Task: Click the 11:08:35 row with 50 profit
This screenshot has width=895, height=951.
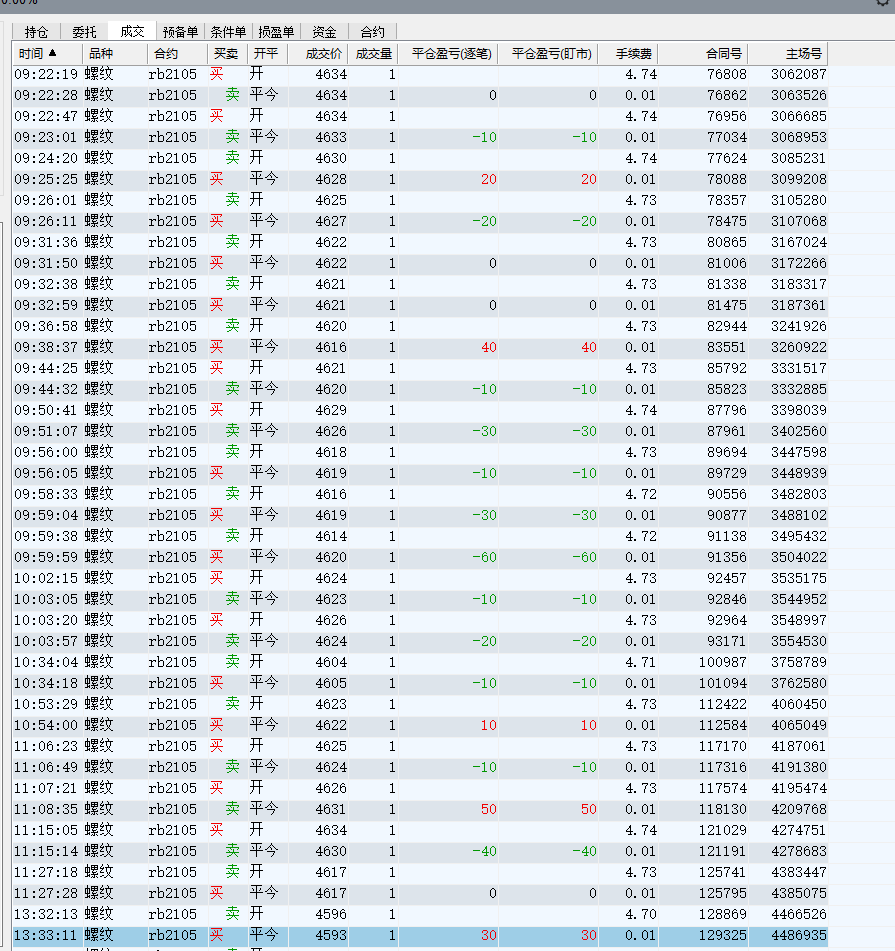Action: coord(400,809)
